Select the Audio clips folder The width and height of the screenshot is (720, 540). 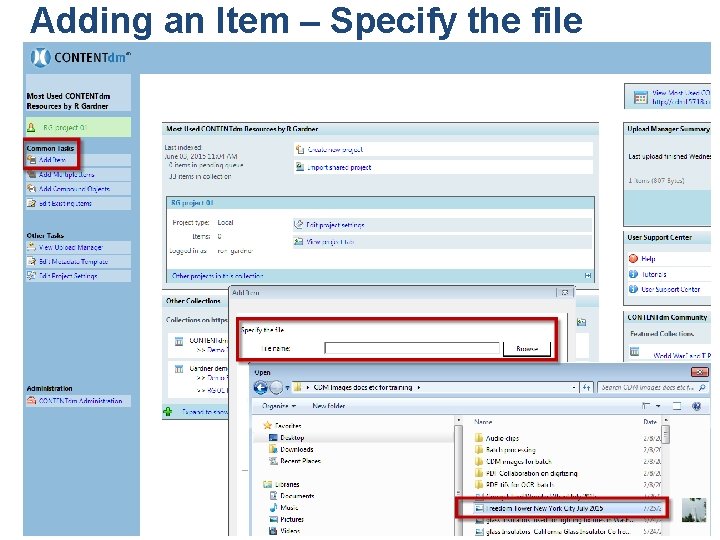[x=502, y=438]
